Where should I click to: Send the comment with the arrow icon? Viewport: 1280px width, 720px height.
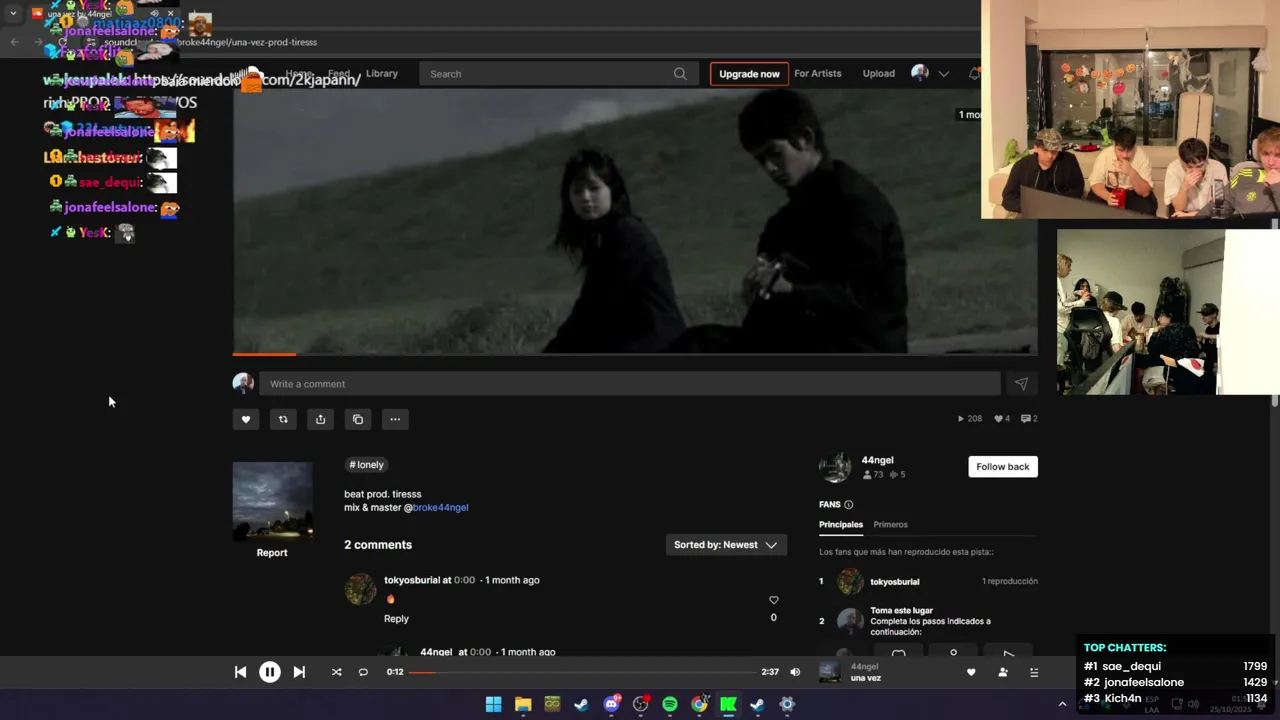click(1021, 384)
